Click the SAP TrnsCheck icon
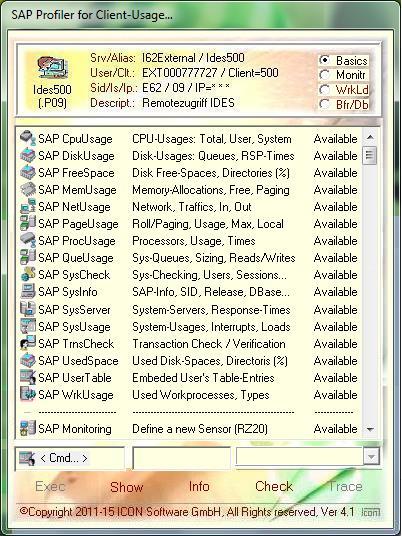Image resolution: width=402 pixels, height=536 pixels. click(28, 344)
